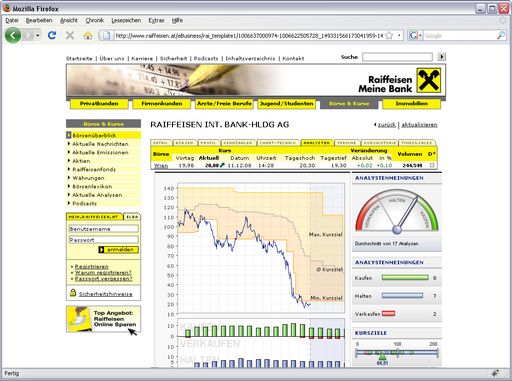This screenshot has width=512, height=381.
Task: Click the Raiffeisen logo emblem
Action: (429, 80)
